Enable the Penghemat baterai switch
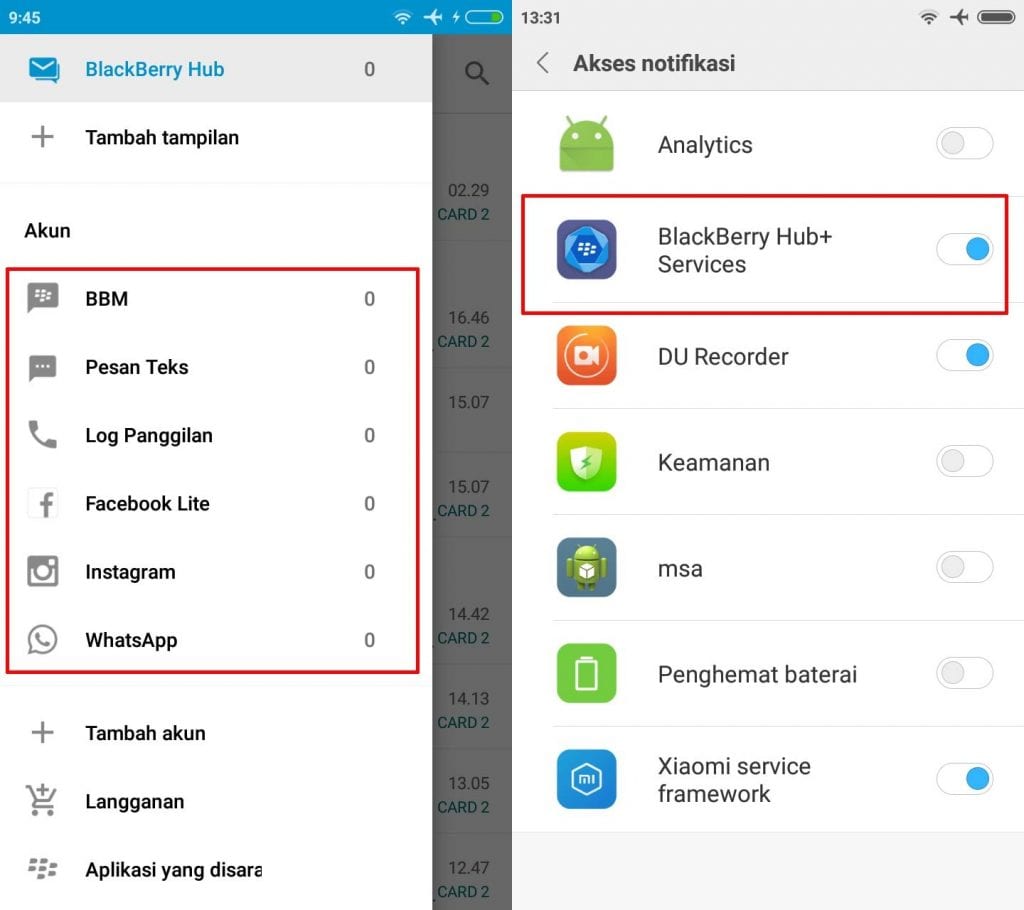1024x910 pixels. (965, 673)
